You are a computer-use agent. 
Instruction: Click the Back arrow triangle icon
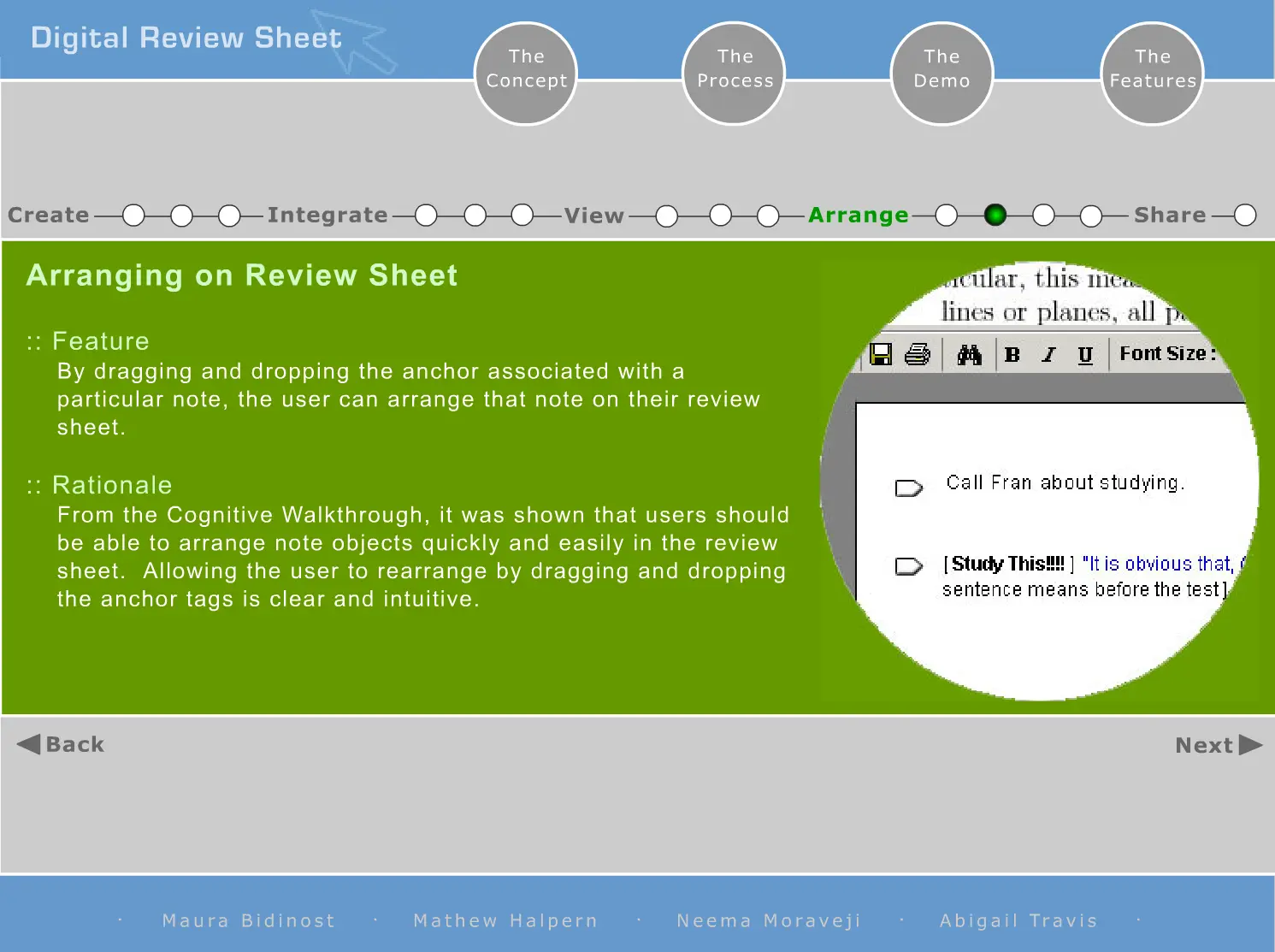click(28, 744)
